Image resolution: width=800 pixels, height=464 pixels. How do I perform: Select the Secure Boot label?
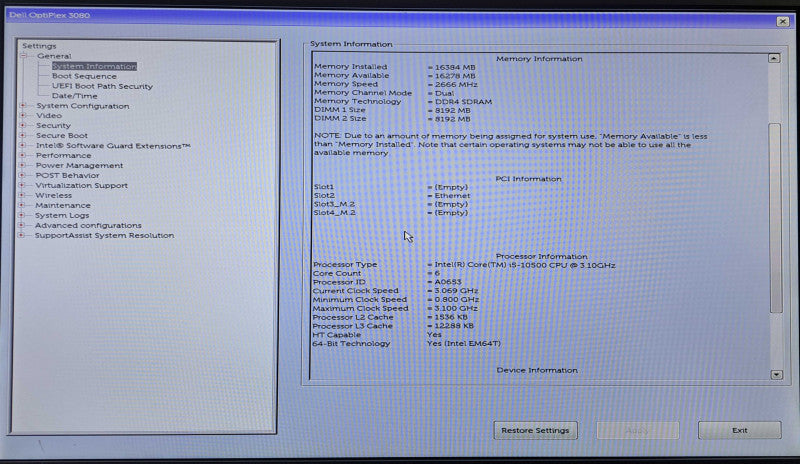point(62,135)
